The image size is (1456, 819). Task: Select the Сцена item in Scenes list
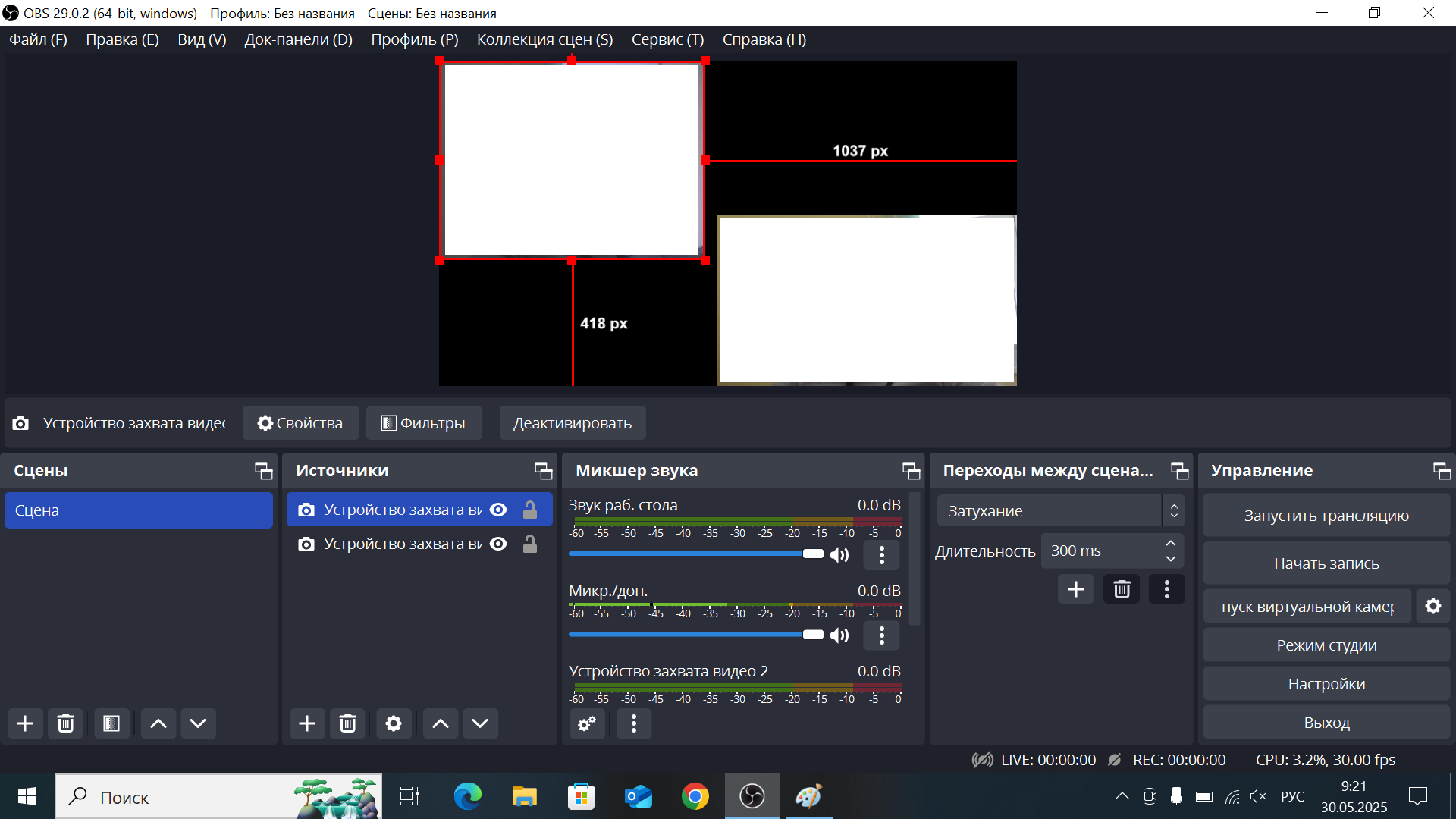coord(139,510)
